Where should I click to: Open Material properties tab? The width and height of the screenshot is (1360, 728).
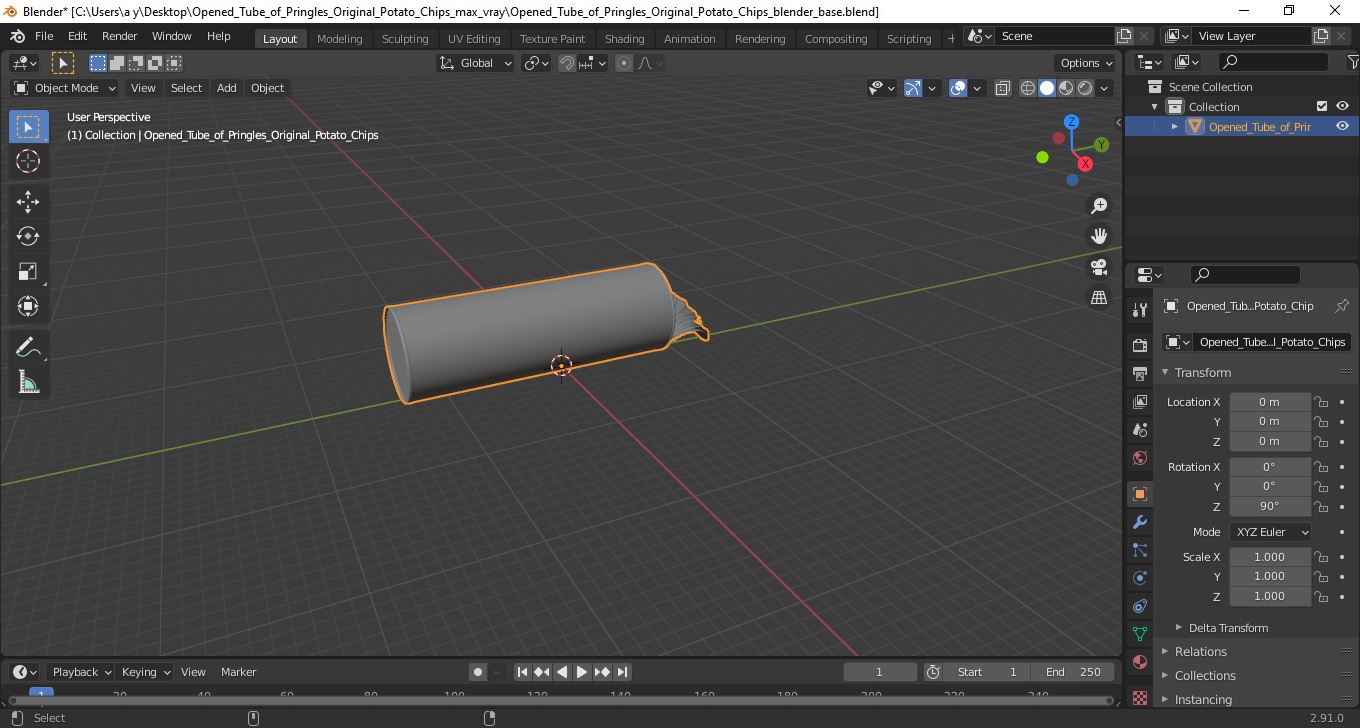(1139, 662)
